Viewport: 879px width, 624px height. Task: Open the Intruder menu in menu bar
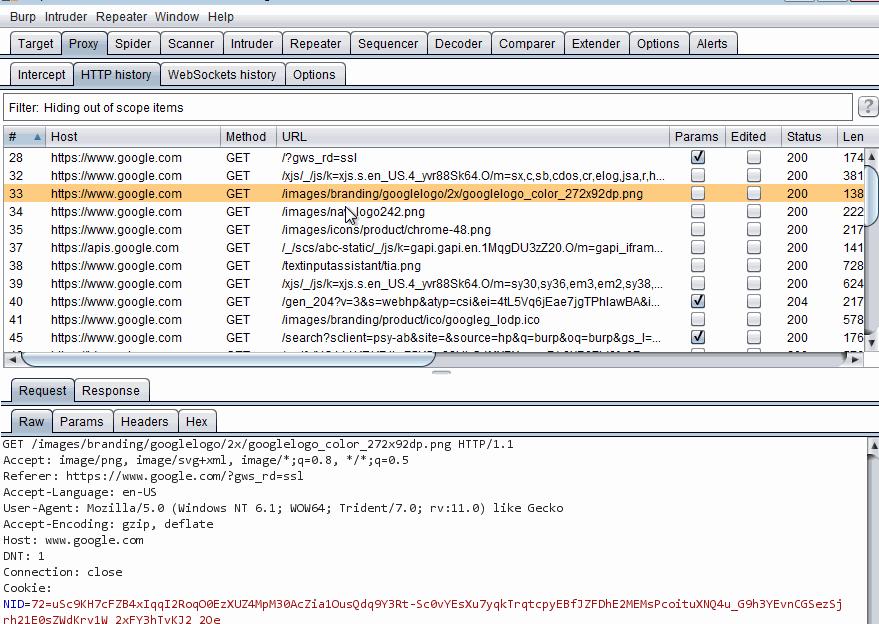point(65,16)
